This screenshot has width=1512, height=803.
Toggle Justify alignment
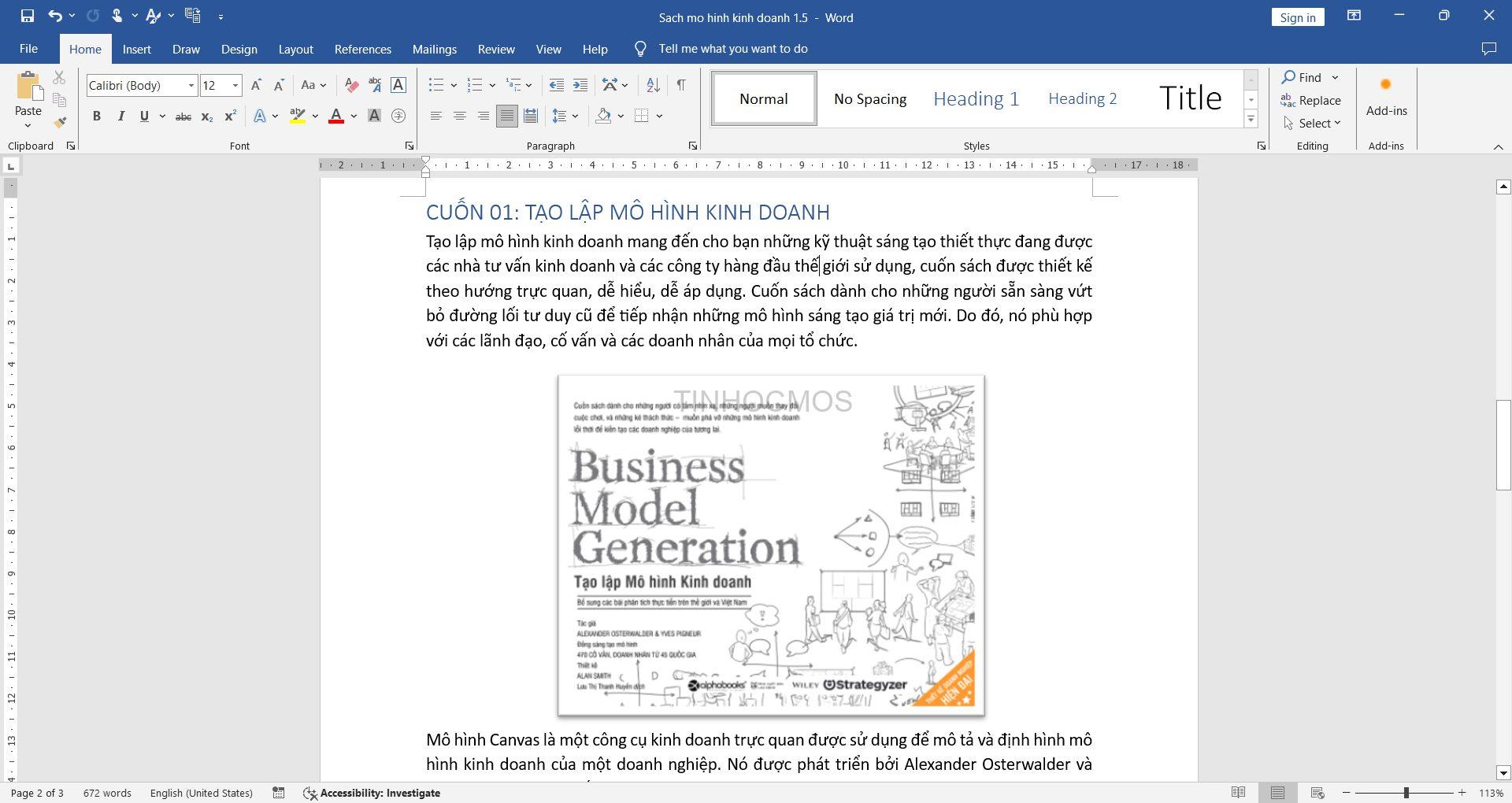click(506, 117)
